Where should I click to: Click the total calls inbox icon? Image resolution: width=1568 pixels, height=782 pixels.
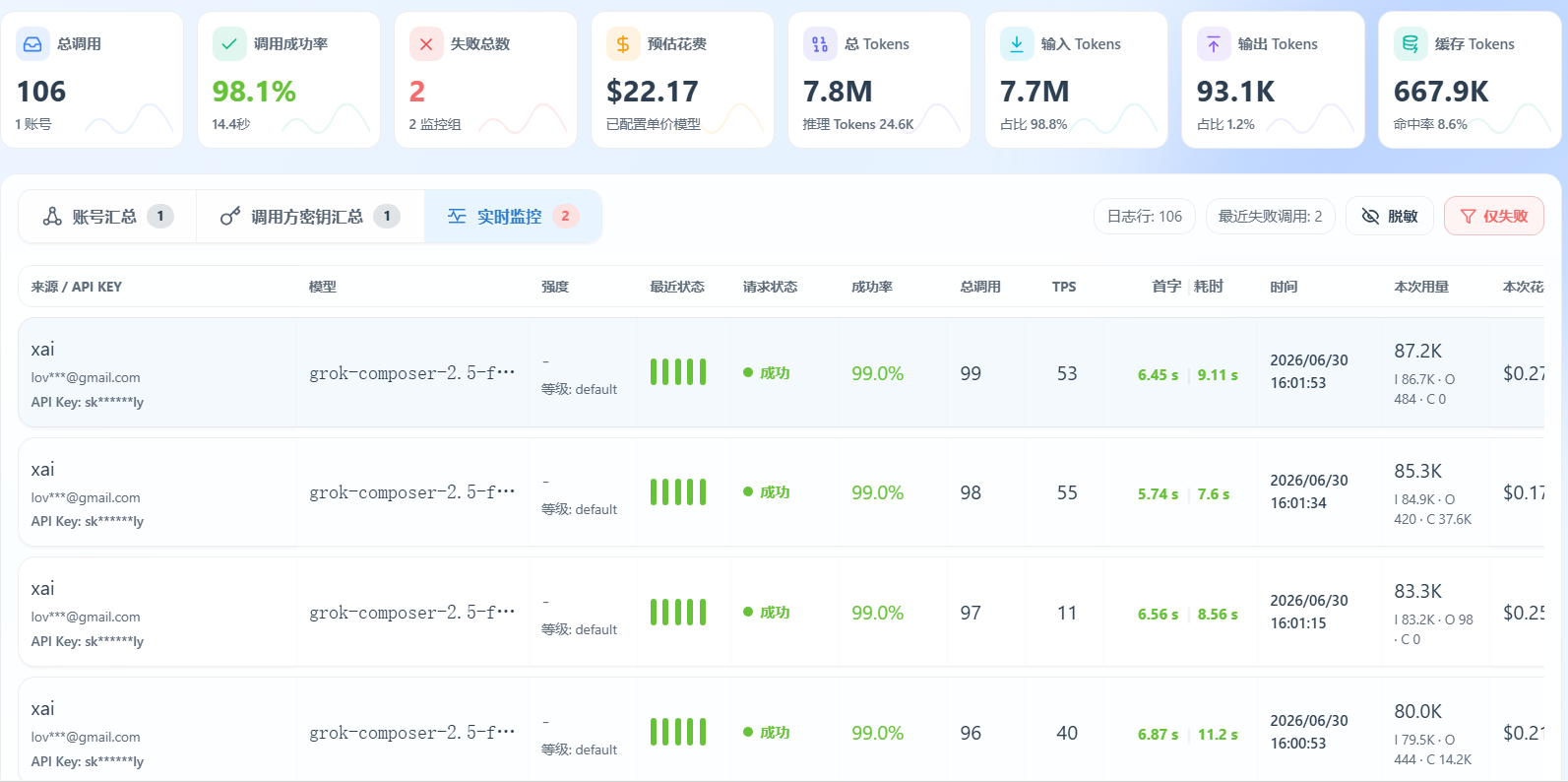[x=32, y=44]
